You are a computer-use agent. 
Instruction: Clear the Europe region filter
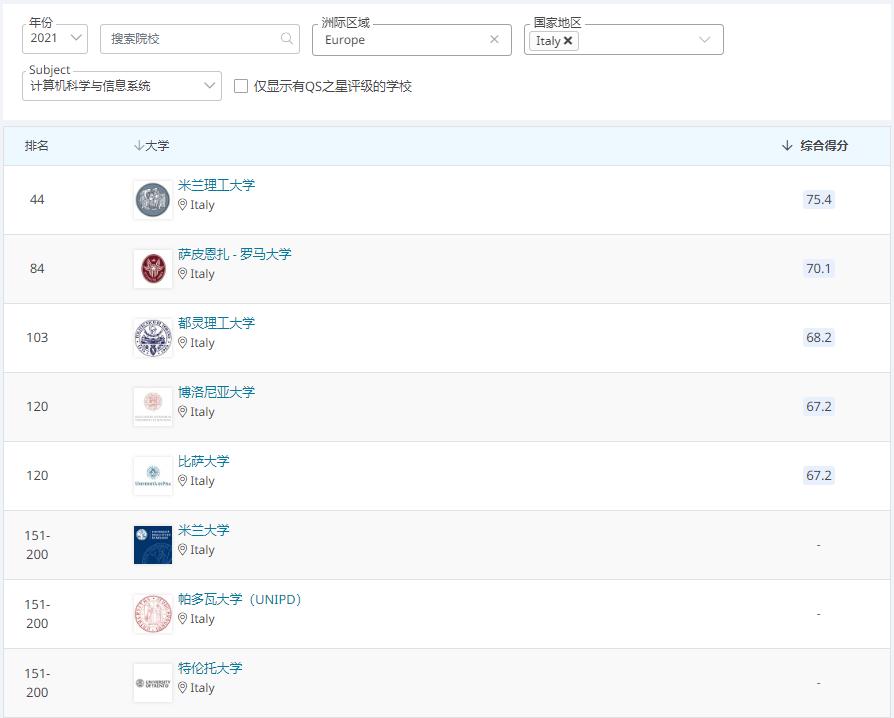[494, 39]
